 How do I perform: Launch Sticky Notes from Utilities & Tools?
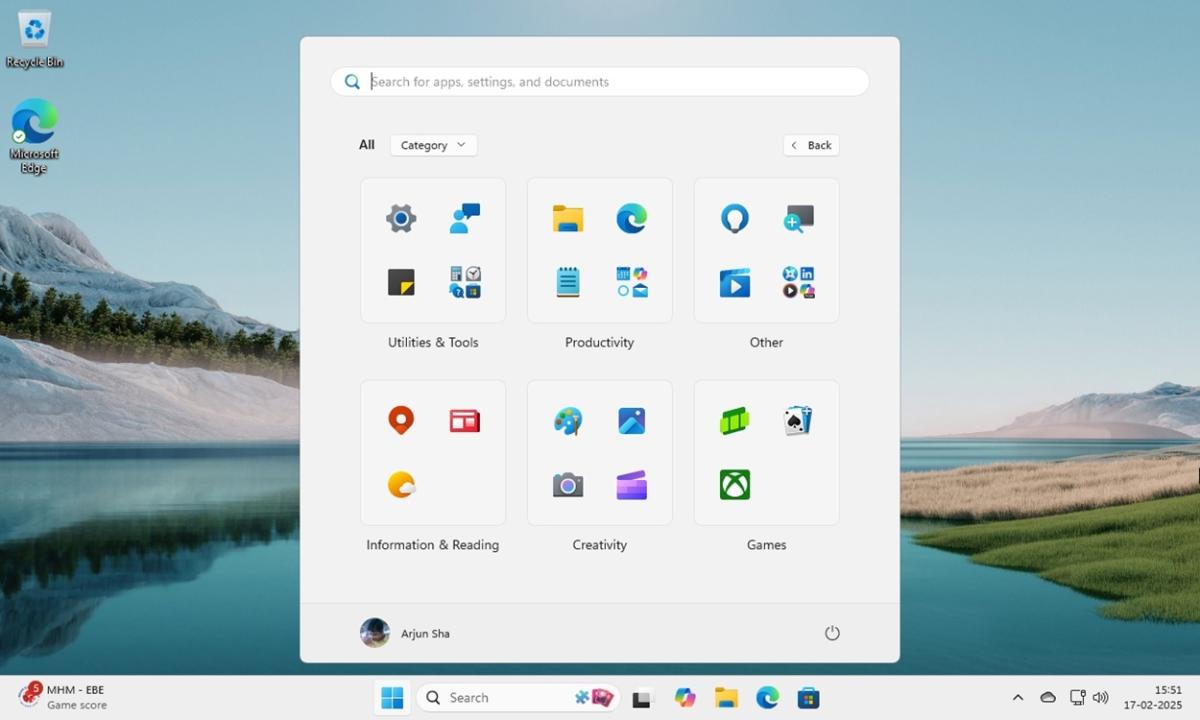[x=400, y=282]
